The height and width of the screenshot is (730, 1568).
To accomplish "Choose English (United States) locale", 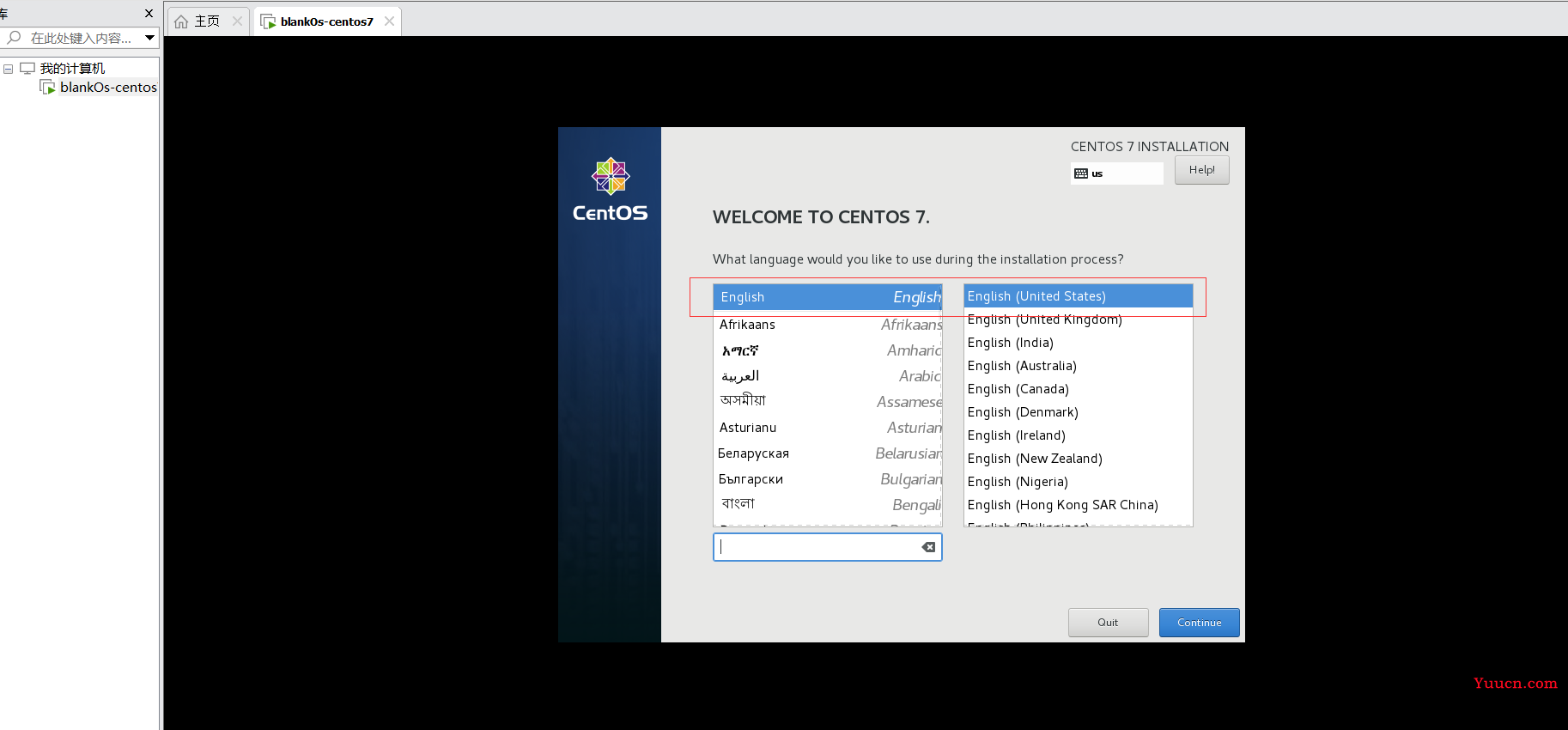I will (1079, 296).
